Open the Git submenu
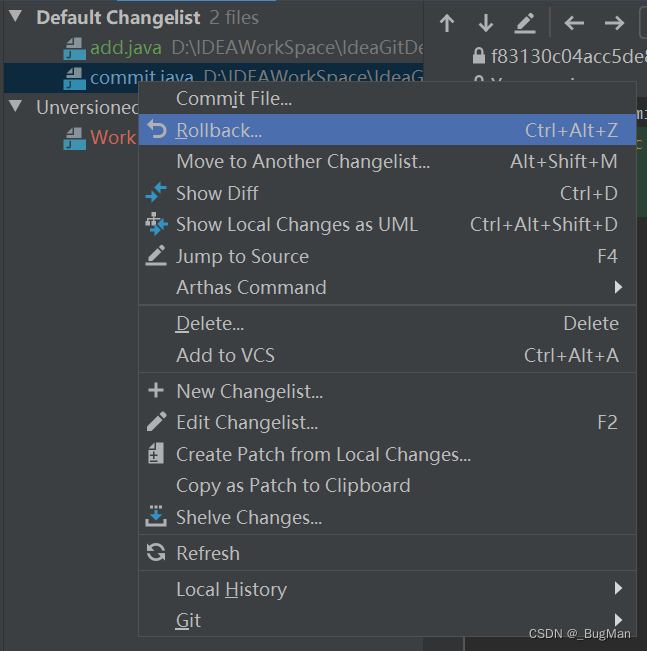 387,621
